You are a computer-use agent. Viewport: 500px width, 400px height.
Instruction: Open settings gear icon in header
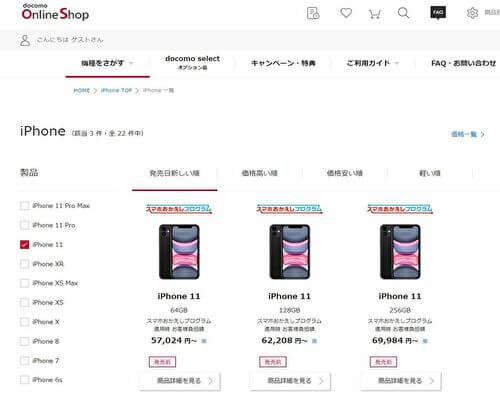pyautogui.click(x=472, y=13)
